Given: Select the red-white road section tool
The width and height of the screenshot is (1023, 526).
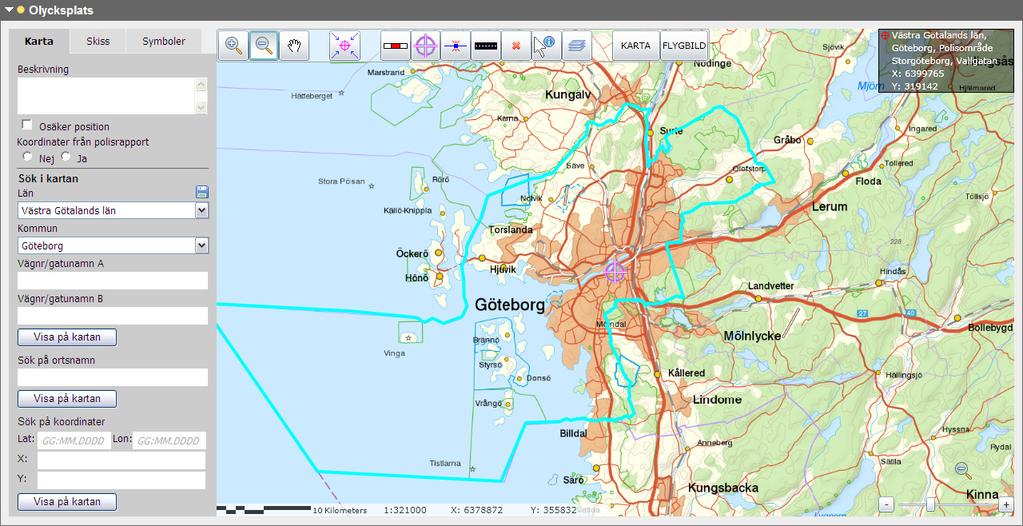Looking at the screenshot, I should coord(395,46).
